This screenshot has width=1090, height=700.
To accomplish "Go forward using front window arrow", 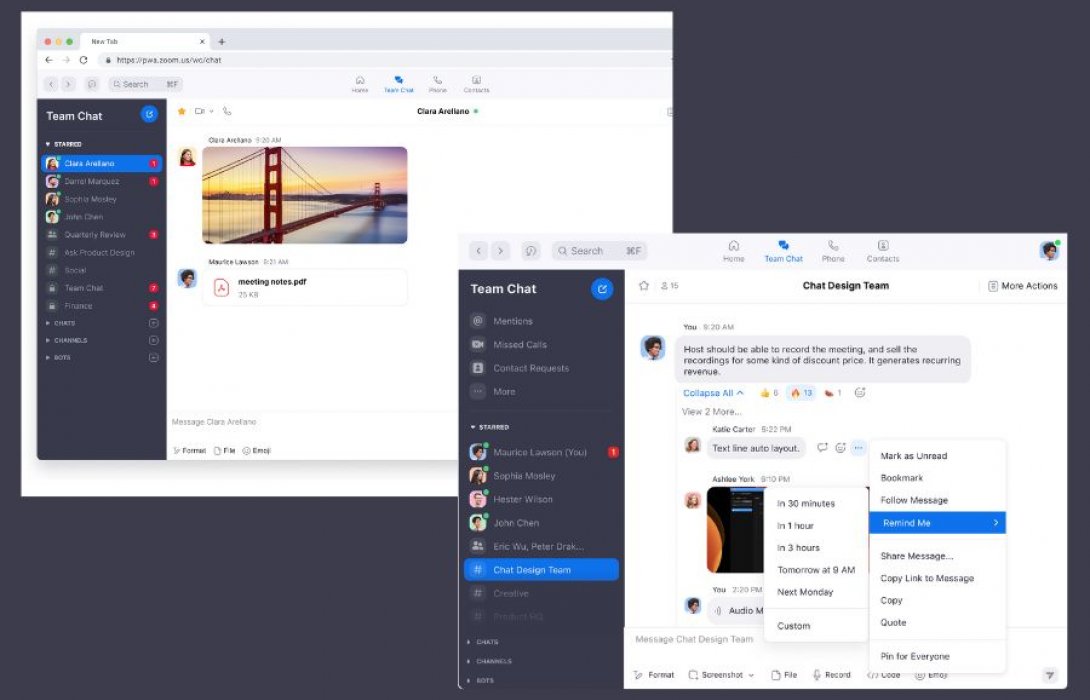I will [501, 250].
